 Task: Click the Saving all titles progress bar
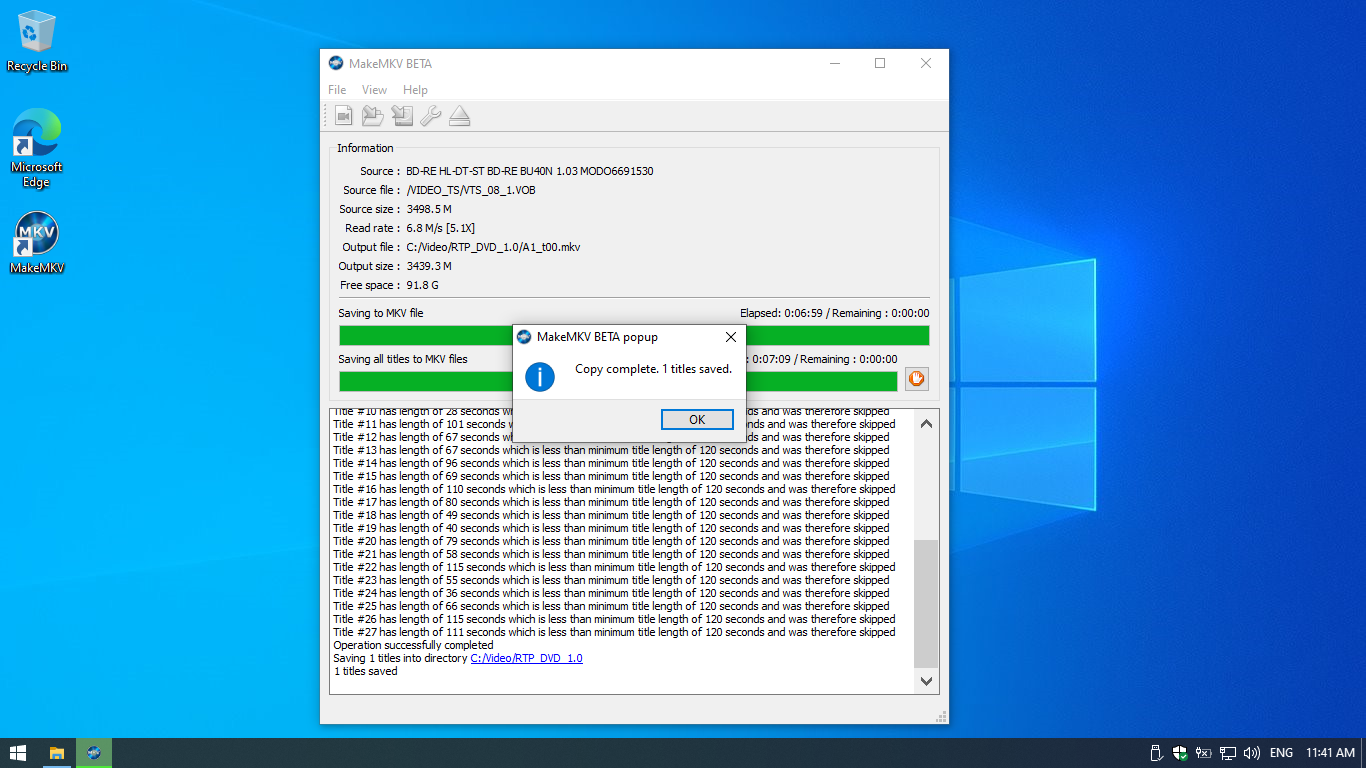click(x=618, y=381)
